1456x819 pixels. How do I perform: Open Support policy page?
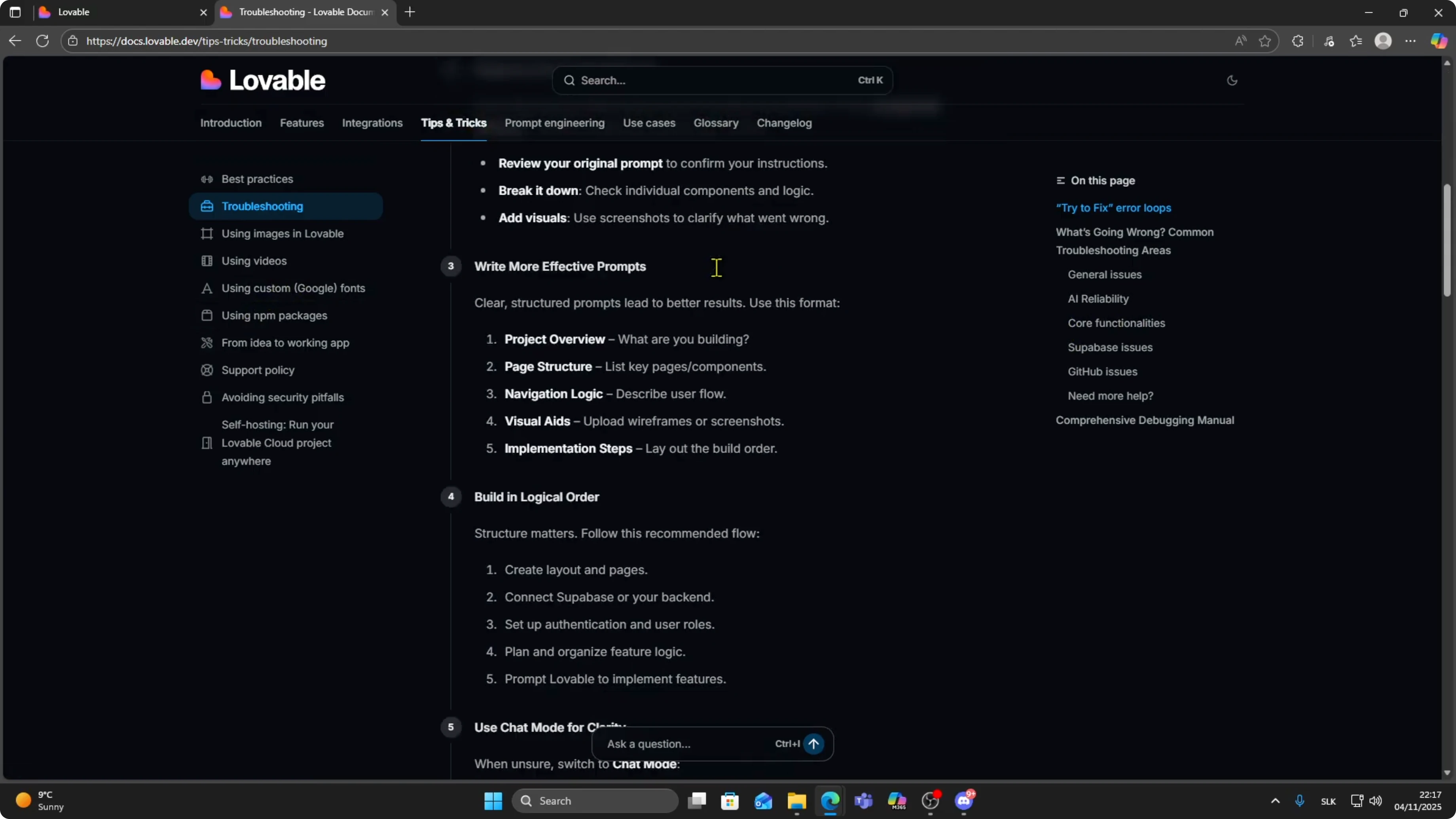tap(258, 370)
